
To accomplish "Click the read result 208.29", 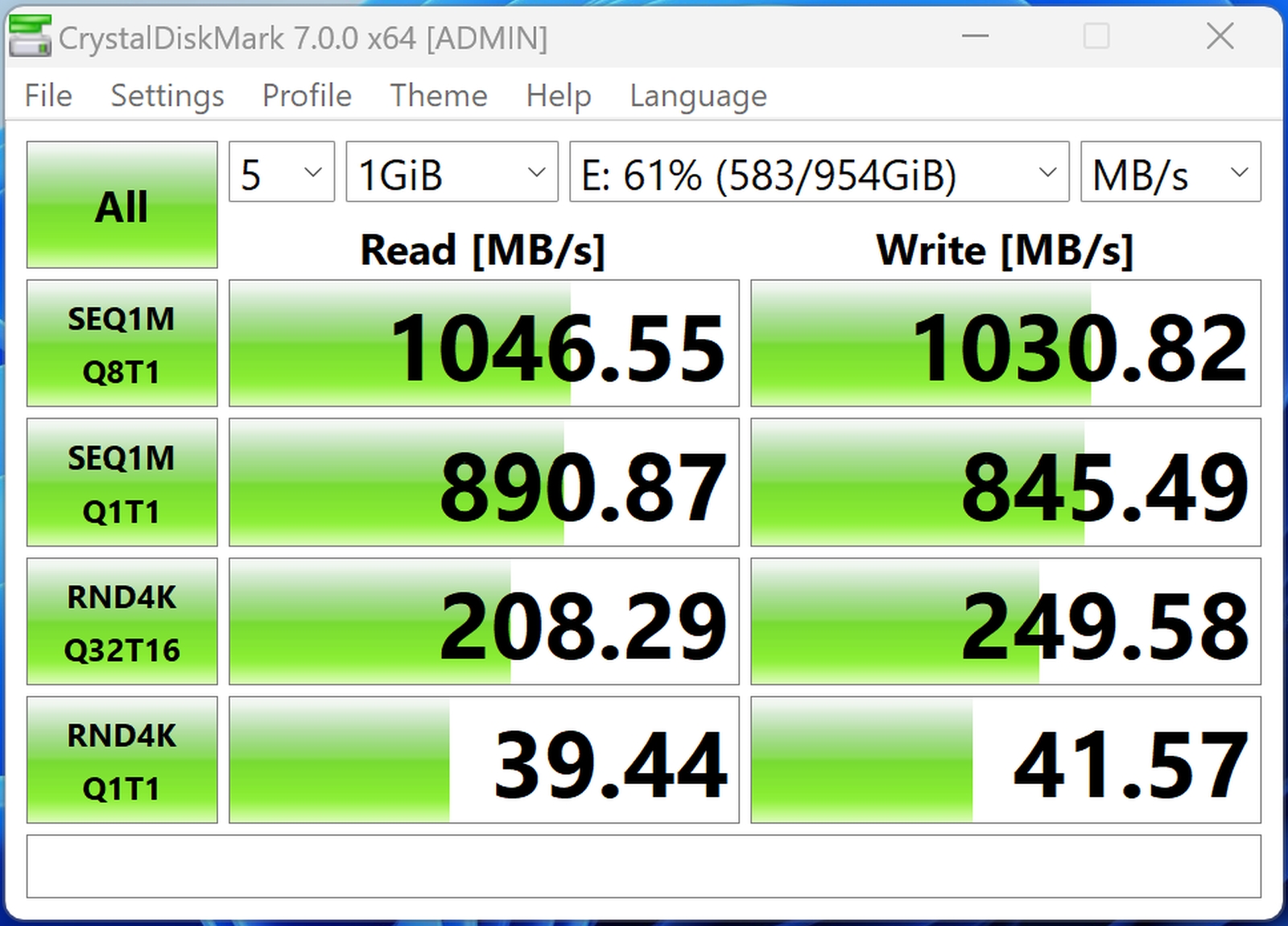I will pos(484,622).
